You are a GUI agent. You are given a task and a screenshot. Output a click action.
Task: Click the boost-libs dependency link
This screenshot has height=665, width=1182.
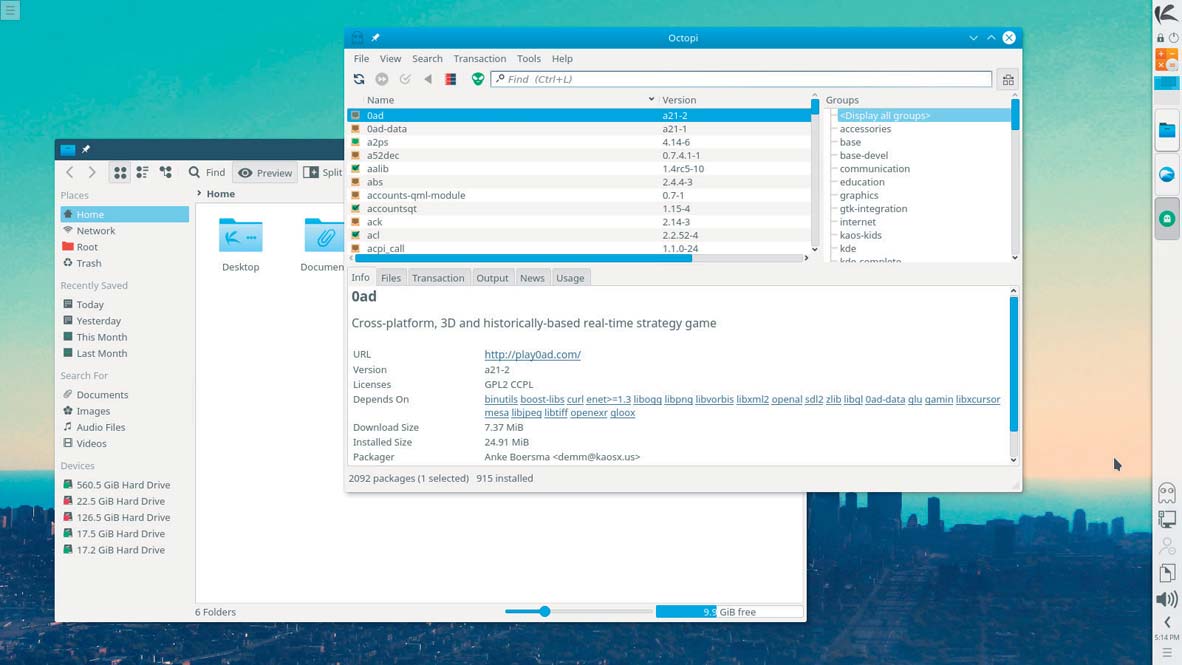pyautogui.click(x=542, y=400)
